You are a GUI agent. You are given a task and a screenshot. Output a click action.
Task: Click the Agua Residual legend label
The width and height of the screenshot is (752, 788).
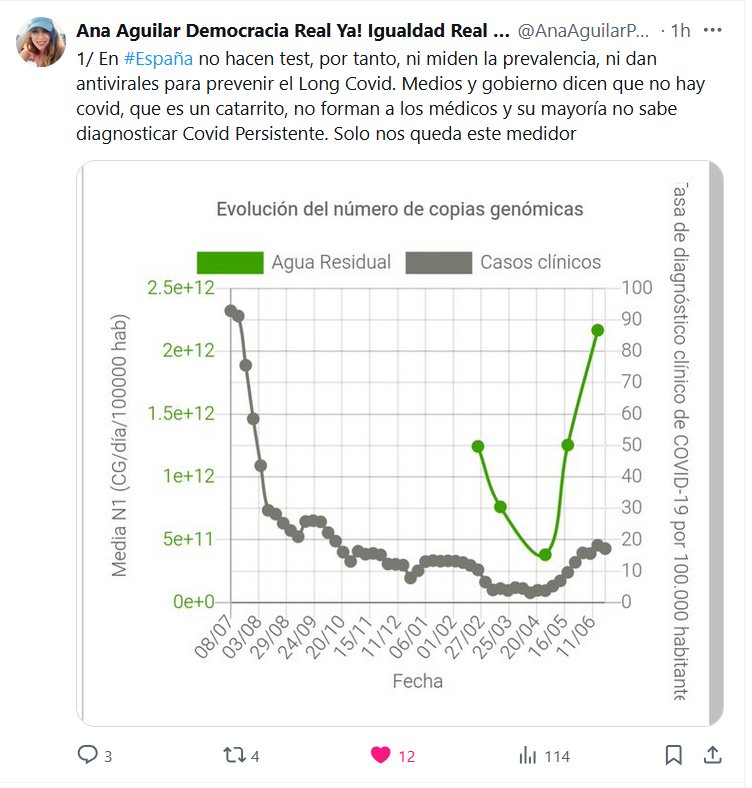point(331,262)
